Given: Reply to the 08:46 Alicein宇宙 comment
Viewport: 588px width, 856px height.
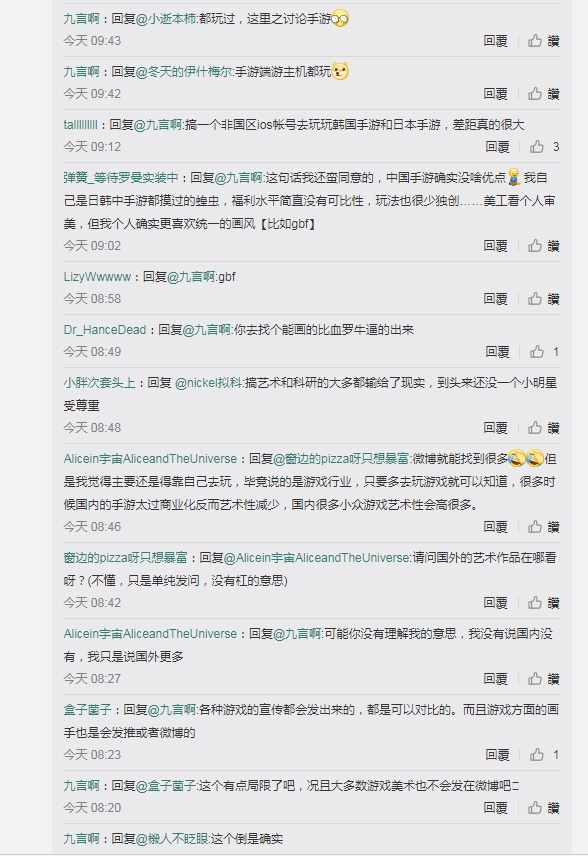Looking at the screenshot, I should point(495,527).
